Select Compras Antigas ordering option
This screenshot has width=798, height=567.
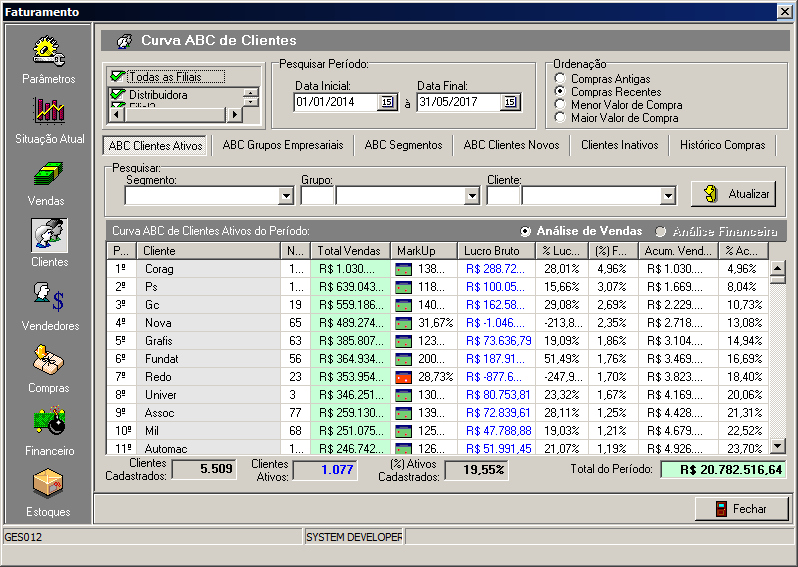[x=561, y=79]
